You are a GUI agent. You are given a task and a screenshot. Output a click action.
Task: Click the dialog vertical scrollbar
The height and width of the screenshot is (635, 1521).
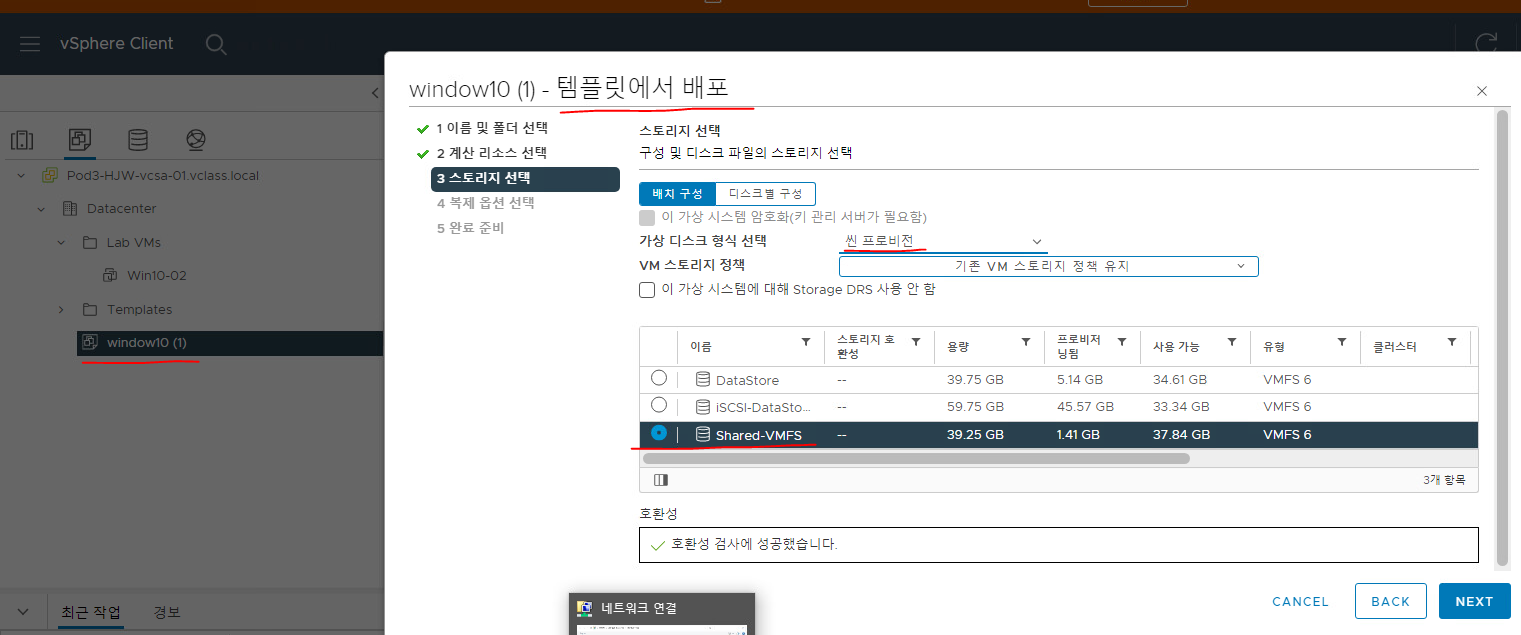pos(1502,338)
